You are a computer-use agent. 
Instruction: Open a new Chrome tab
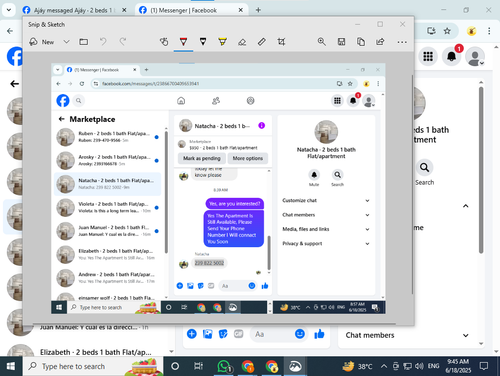pyautogui.click(x=258, y=10)
